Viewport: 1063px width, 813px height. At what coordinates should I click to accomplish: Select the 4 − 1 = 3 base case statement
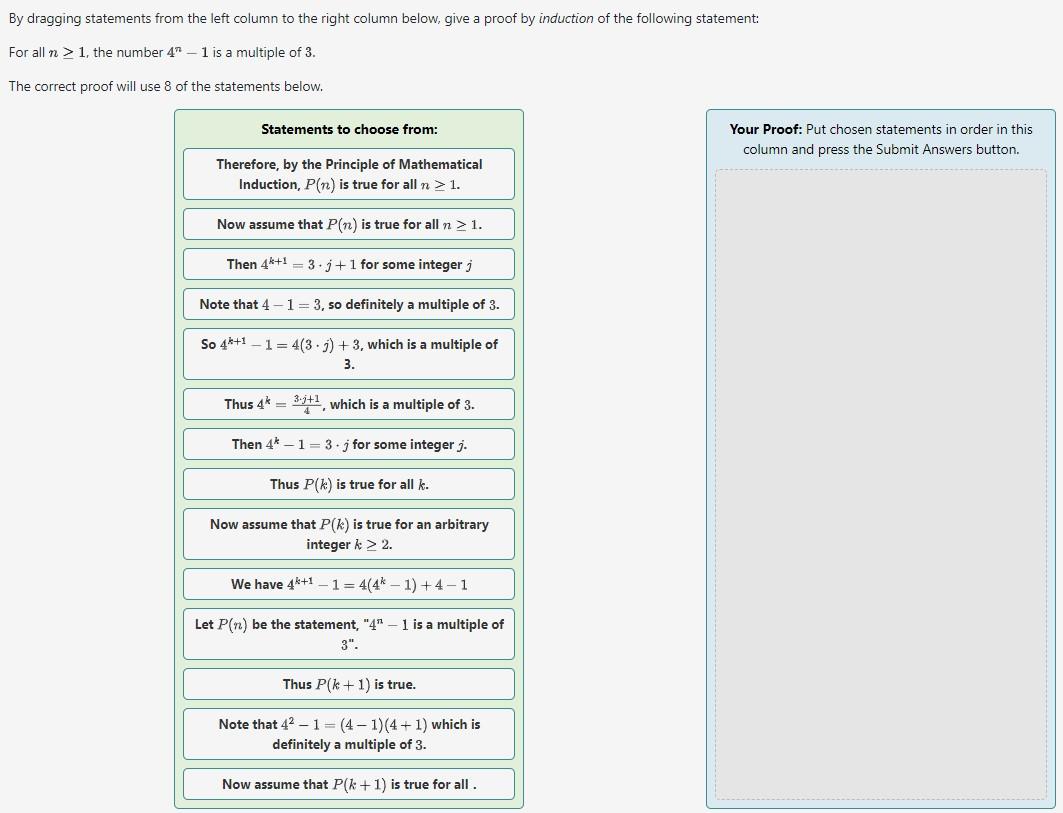(x=348, y=304)
